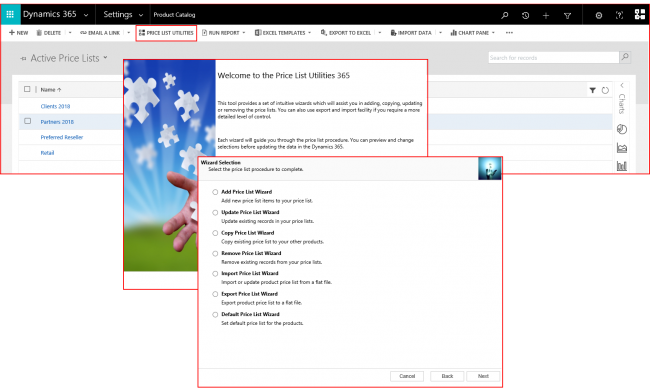
Task: Click the NEW command button
Action: [19, 33]
